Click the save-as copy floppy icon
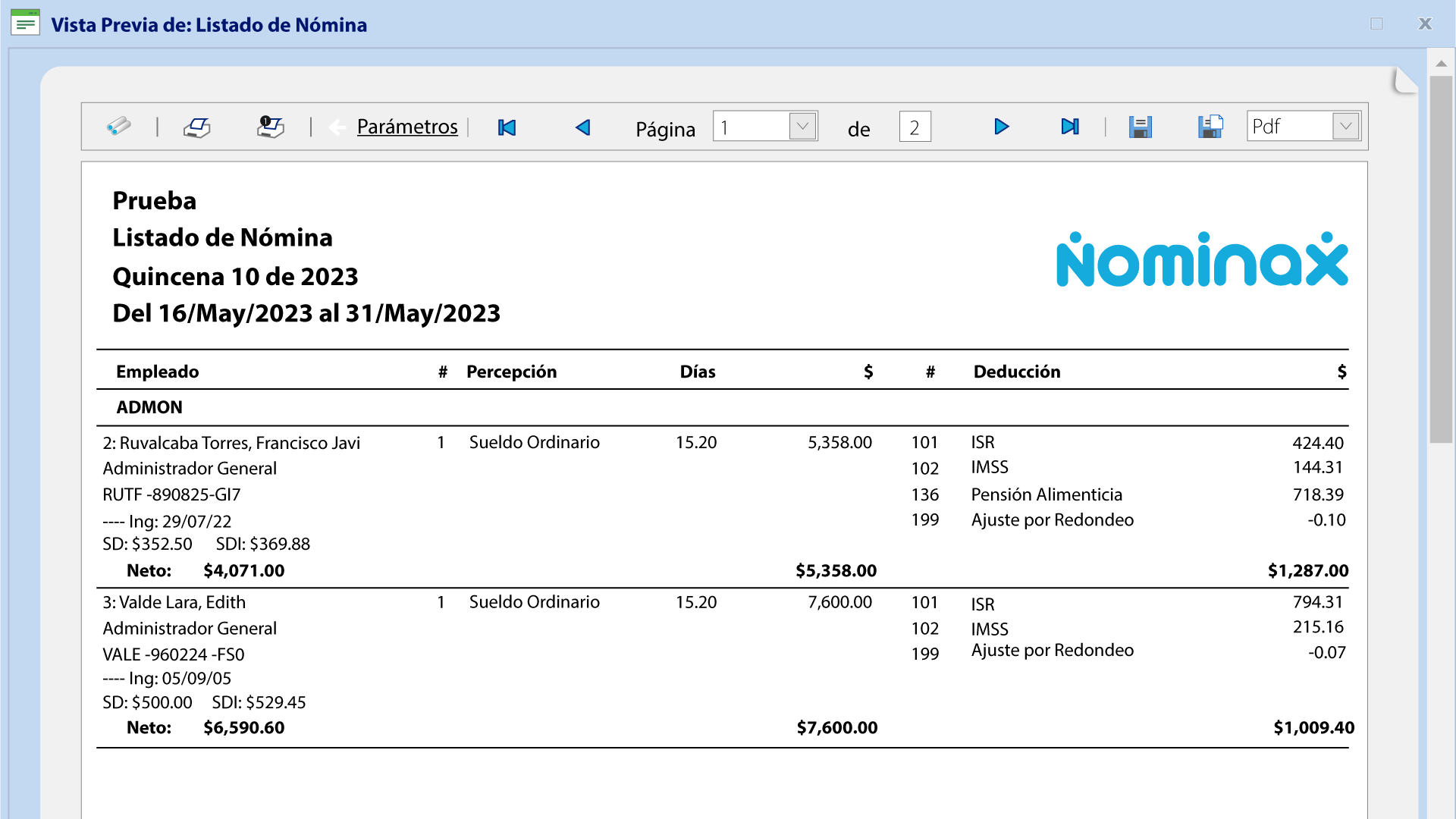 pyautogui.click(x=1210, y=126)
